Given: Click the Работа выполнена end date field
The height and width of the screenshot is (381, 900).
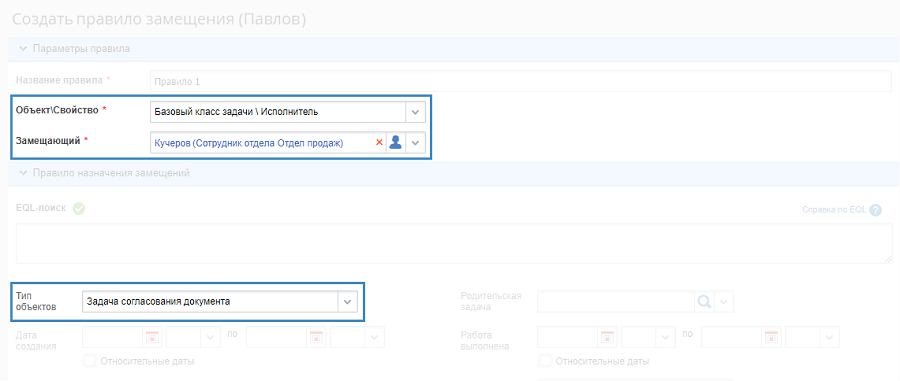Looking at the screenshot, I should [732, 337].
